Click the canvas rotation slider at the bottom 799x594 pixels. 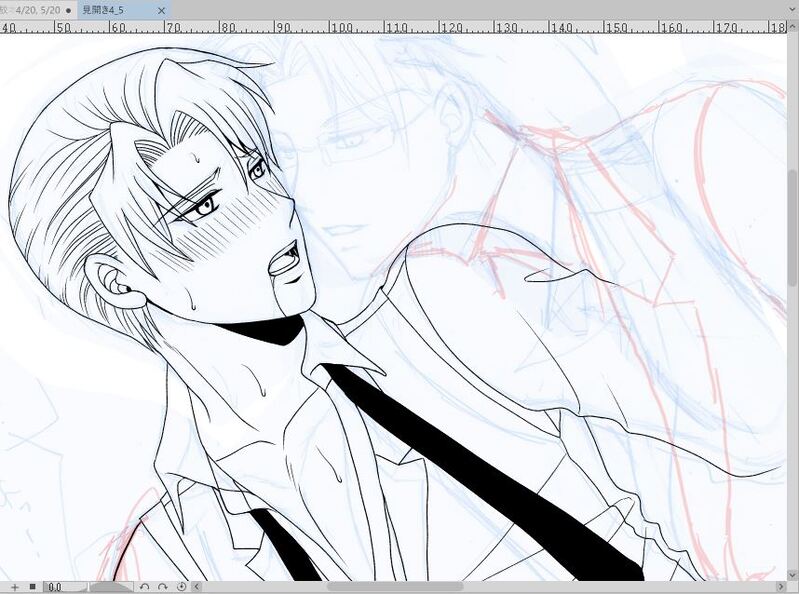pos(111,587)
